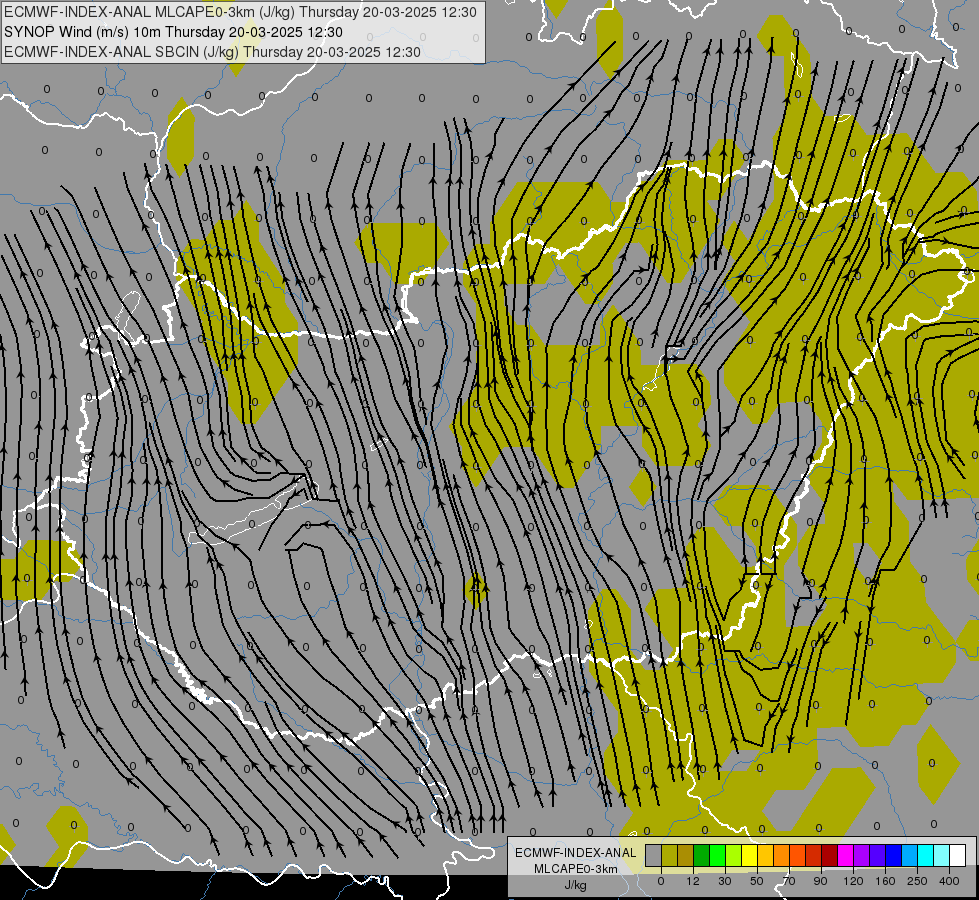Click the MLCAPE0-3km layer title line
The height and width of the screenshot is (900, 979).
[240, 12]
